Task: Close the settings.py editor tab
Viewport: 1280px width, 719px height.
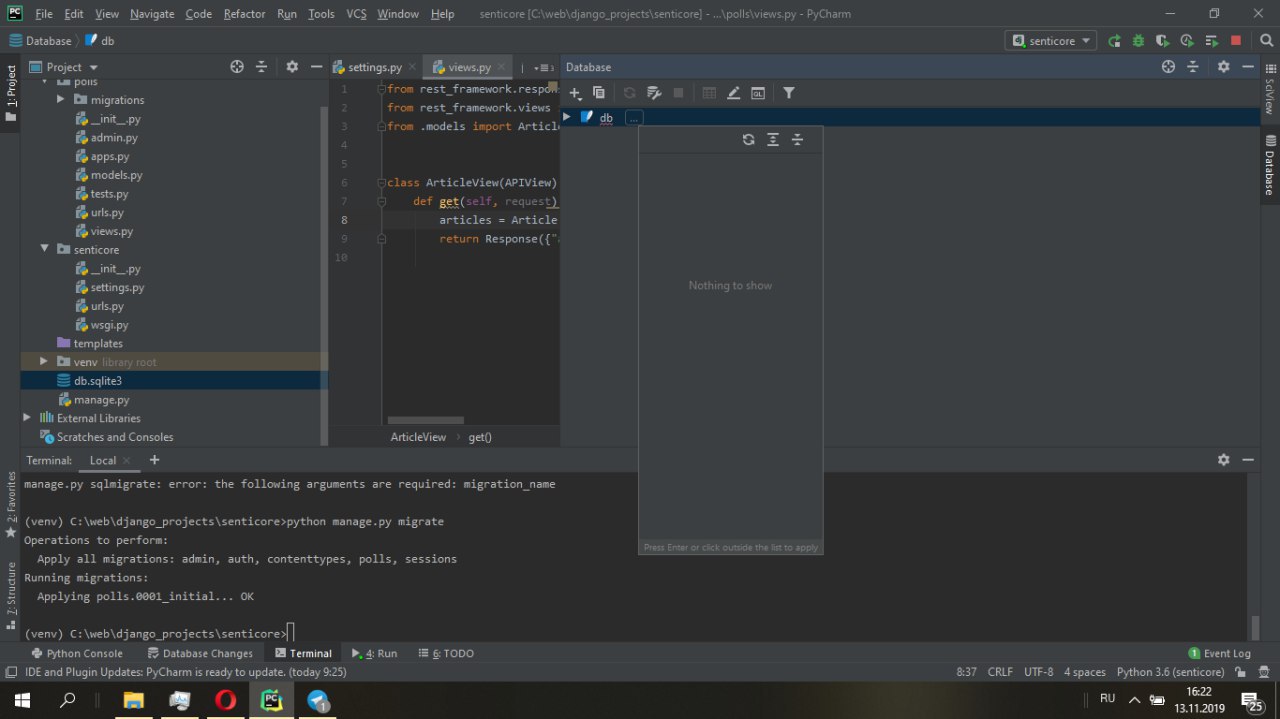Action: pos(412,67)
